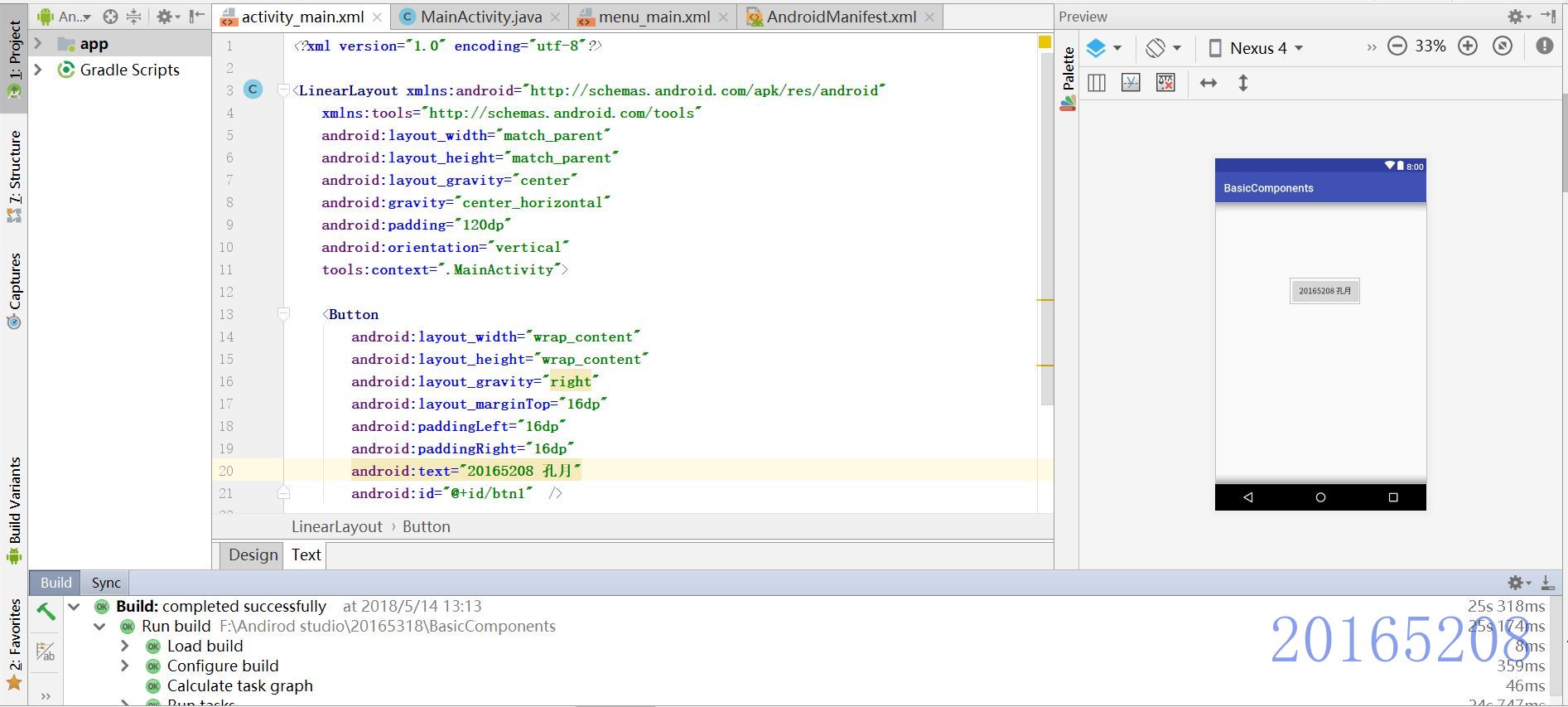
Task: Select the Build tab in bottom panel
Action: pyautogui.click(x=55, y=582)
